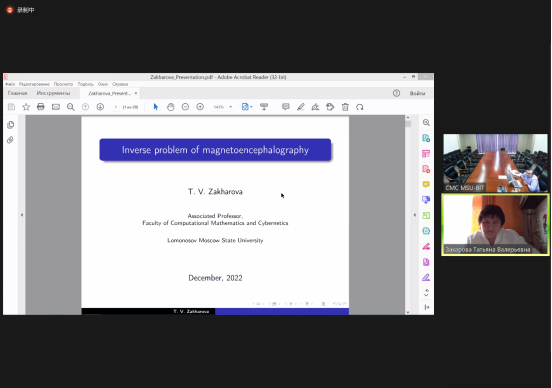Expand the left navigation pane arrow
Viewport: 552px width, 388px height.
coord(22,215)
